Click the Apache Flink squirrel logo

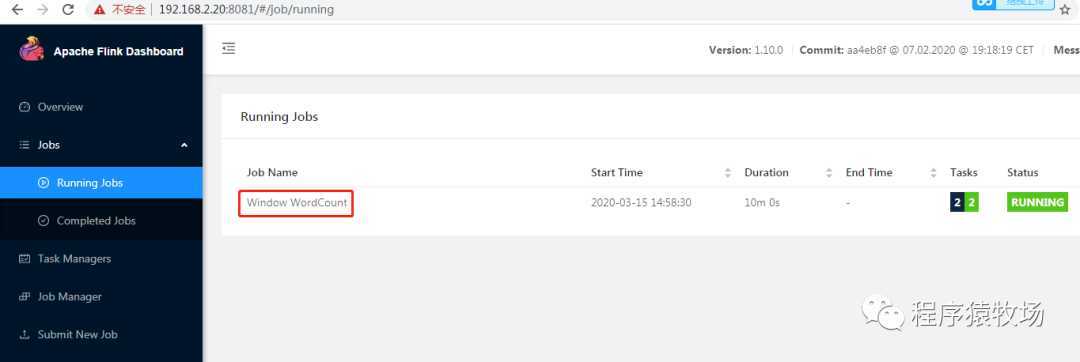click(32, 49)
